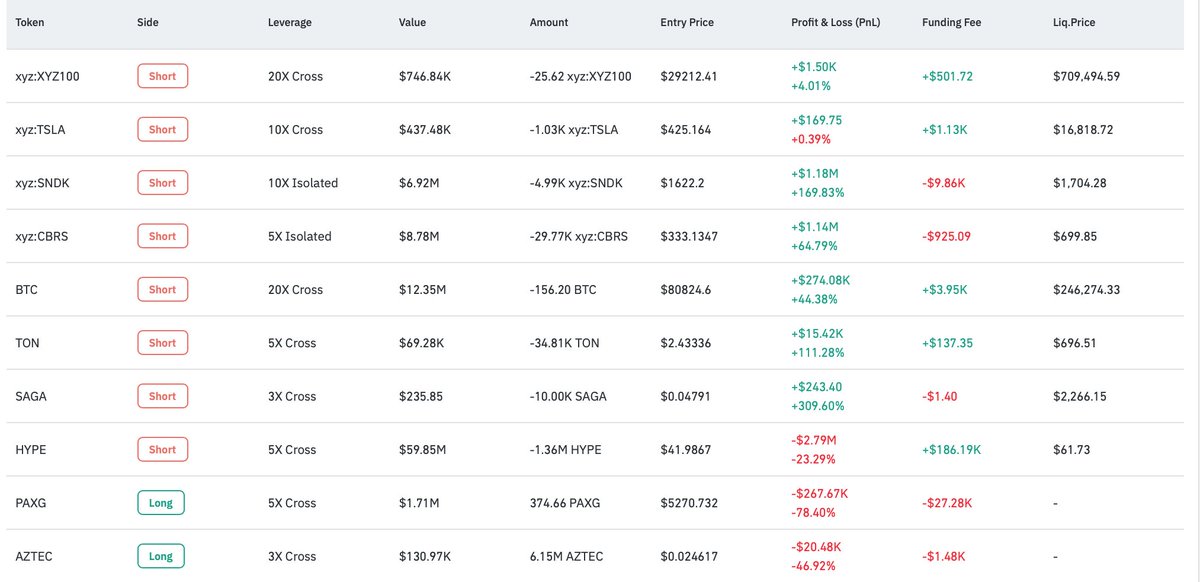Click the -$9.86K funding fee
The height and width of the screenshot is (582, 1200).
pyautogui.click(x=946, y=183)
